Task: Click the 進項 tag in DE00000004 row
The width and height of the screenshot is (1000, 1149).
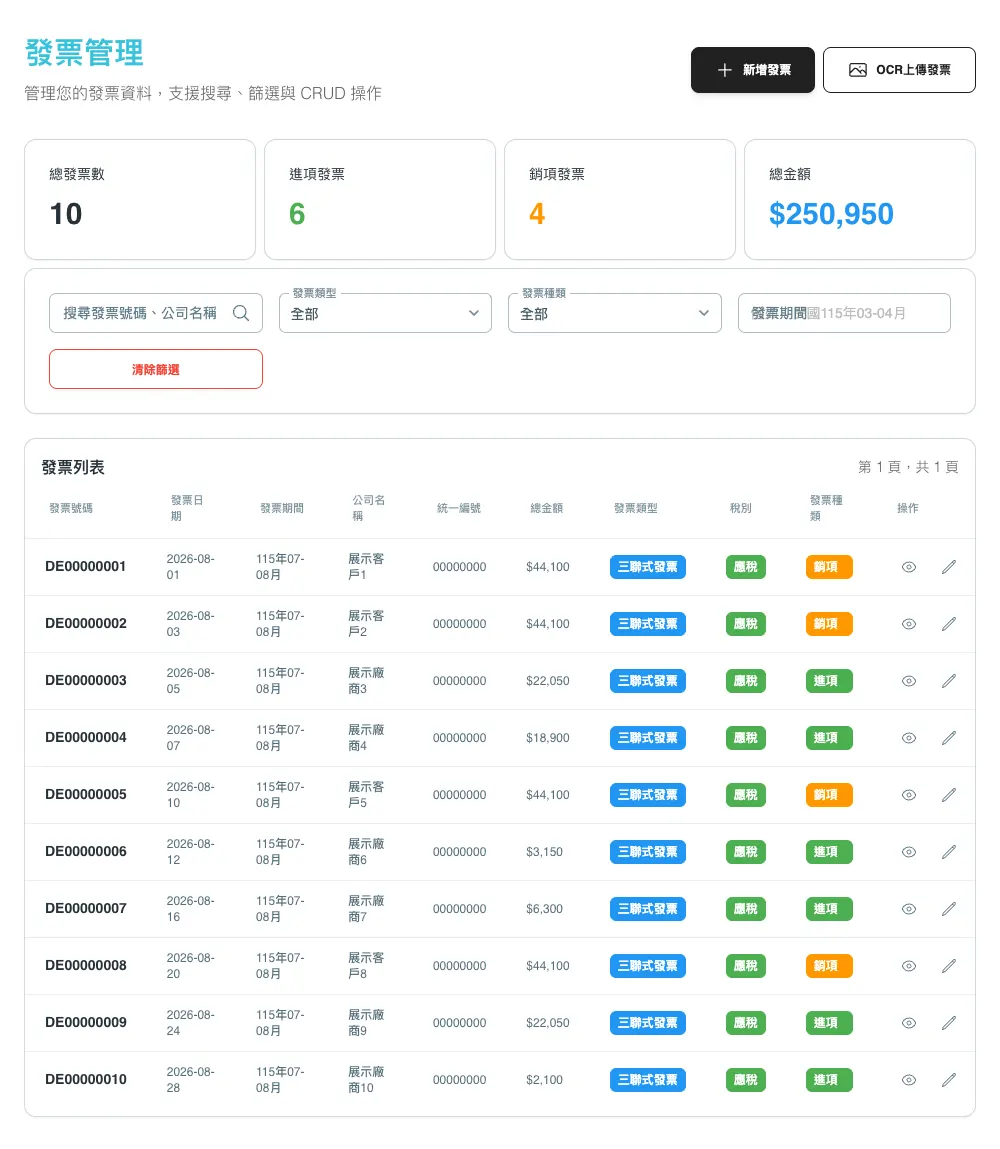Action: point(829,738)
